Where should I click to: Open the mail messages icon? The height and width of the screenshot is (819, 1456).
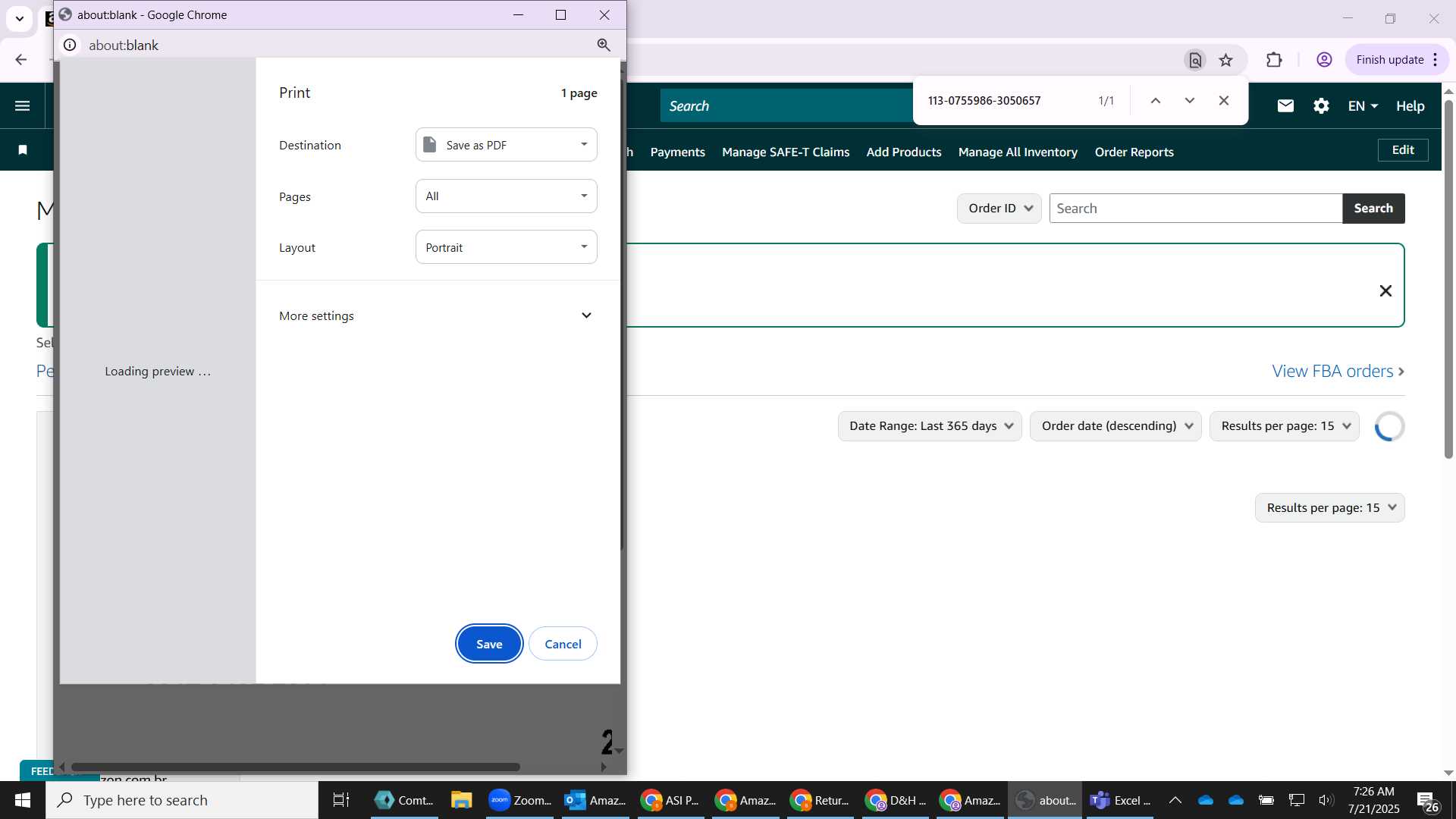click(1285, 106)
